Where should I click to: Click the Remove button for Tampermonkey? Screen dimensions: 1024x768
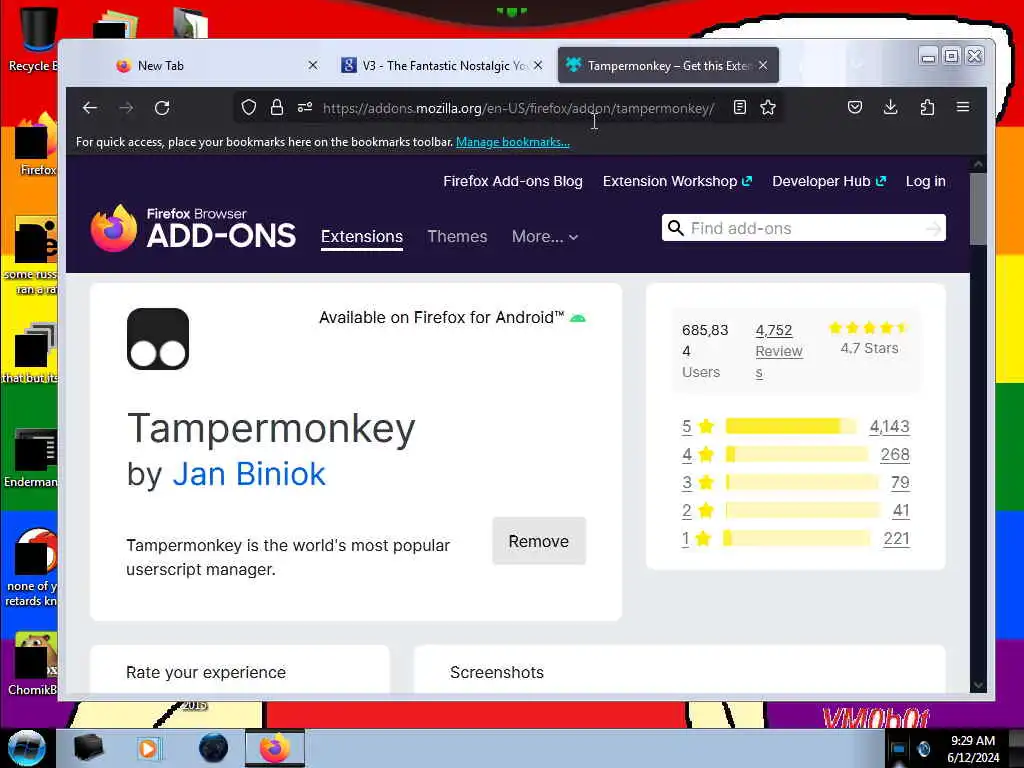click(539, 541)
